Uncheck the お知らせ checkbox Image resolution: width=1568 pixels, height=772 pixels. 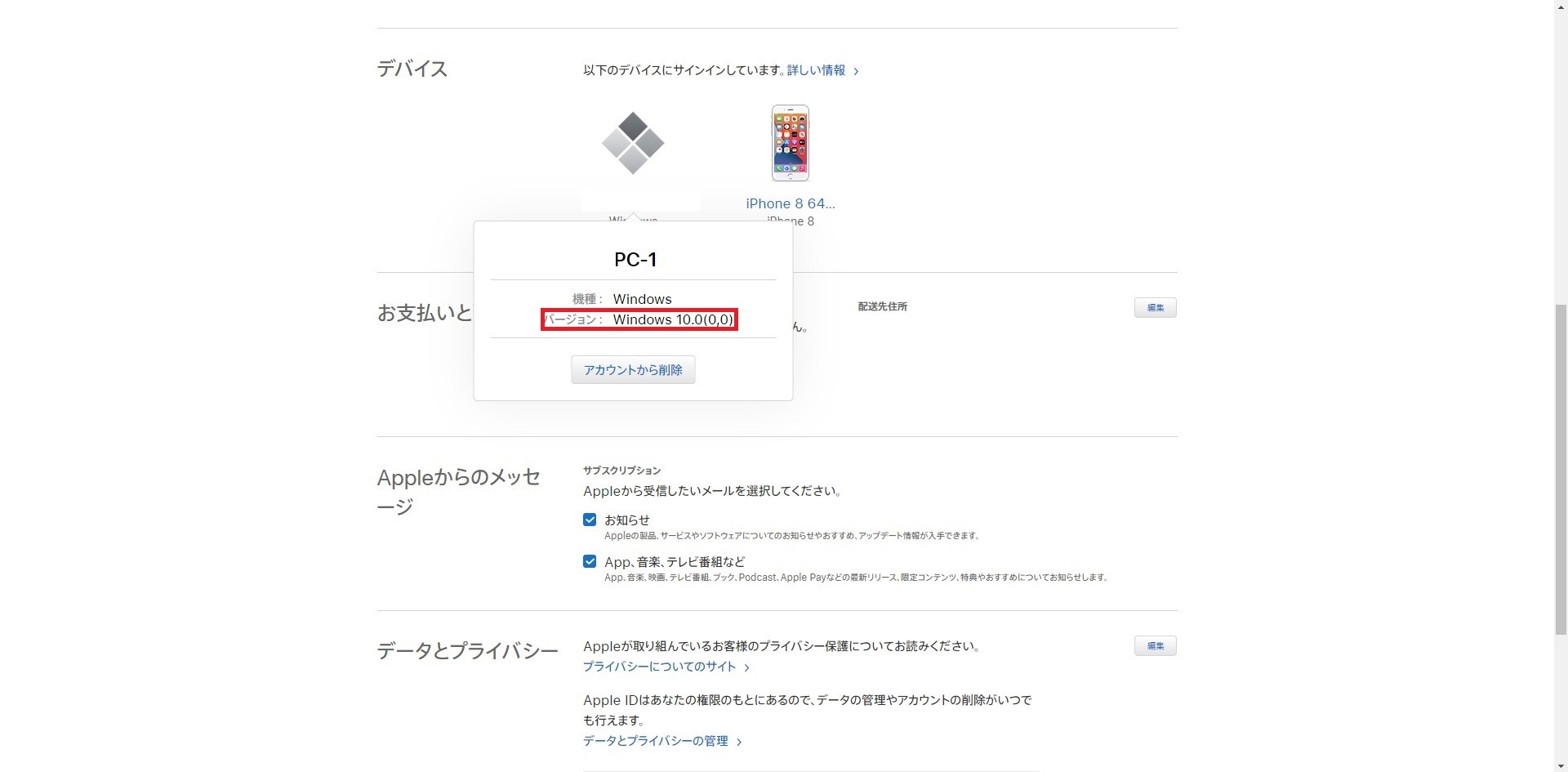pyautogui.click(x=590, y=520)
